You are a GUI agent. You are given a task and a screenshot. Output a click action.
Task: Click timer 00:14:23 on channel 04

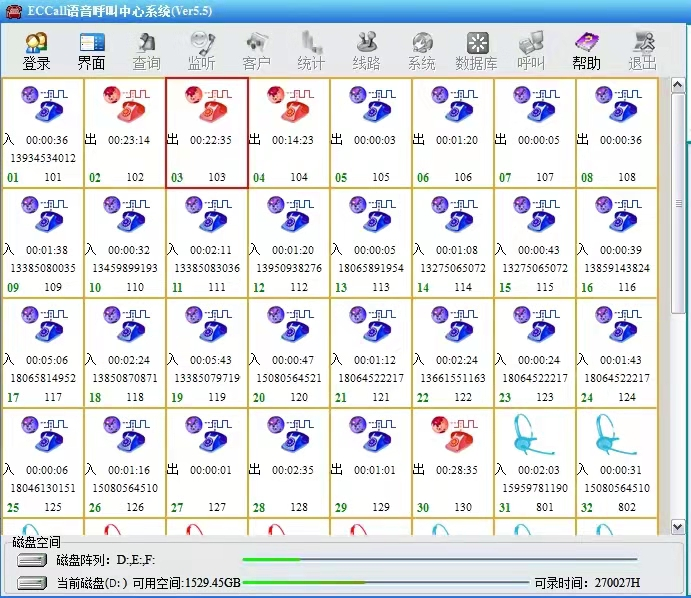293,140
